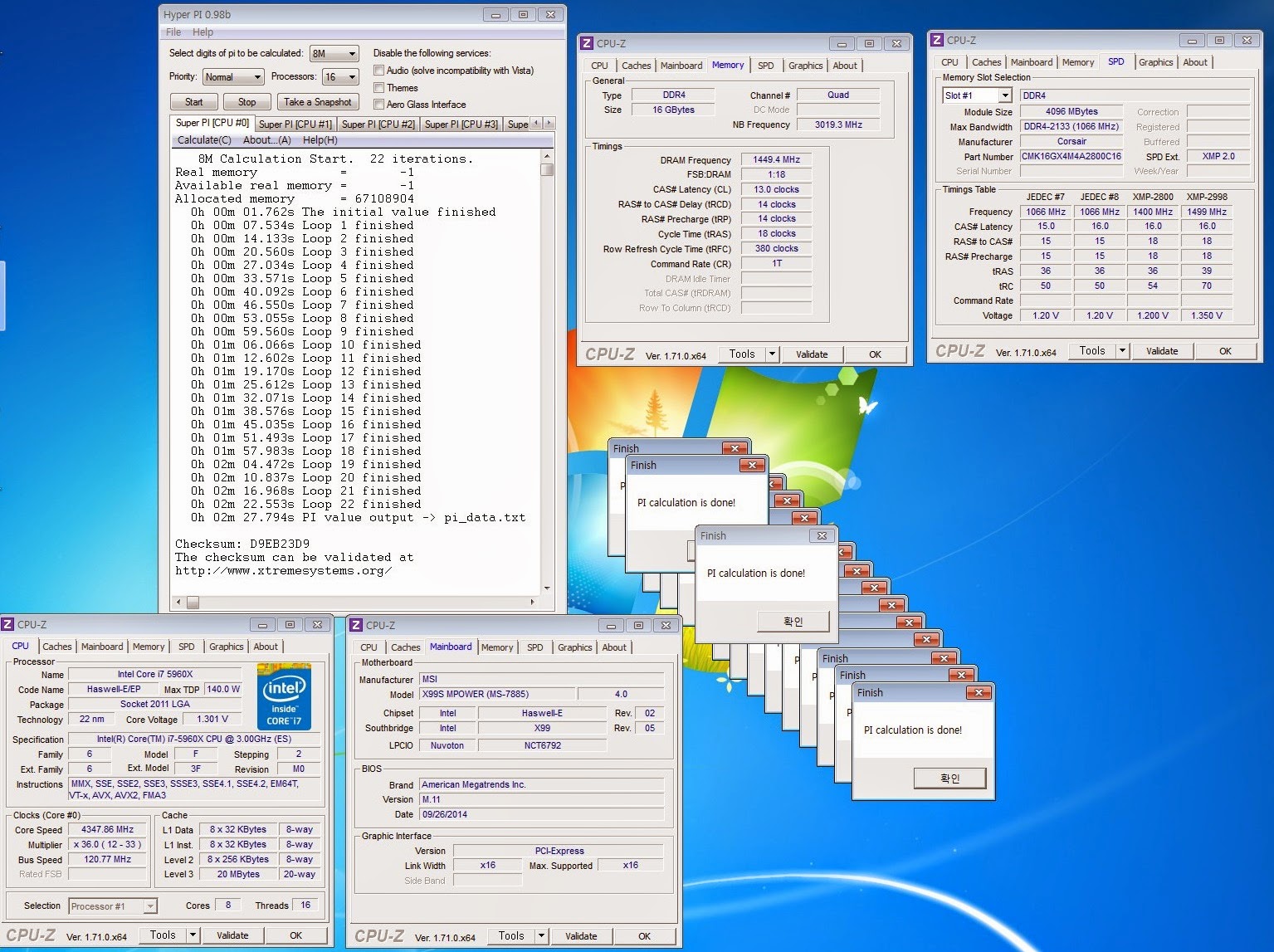This screenshot has width=1274, height=952.
Task: Click OK in the processor info CPU-Z window
Action: point(295,935)
